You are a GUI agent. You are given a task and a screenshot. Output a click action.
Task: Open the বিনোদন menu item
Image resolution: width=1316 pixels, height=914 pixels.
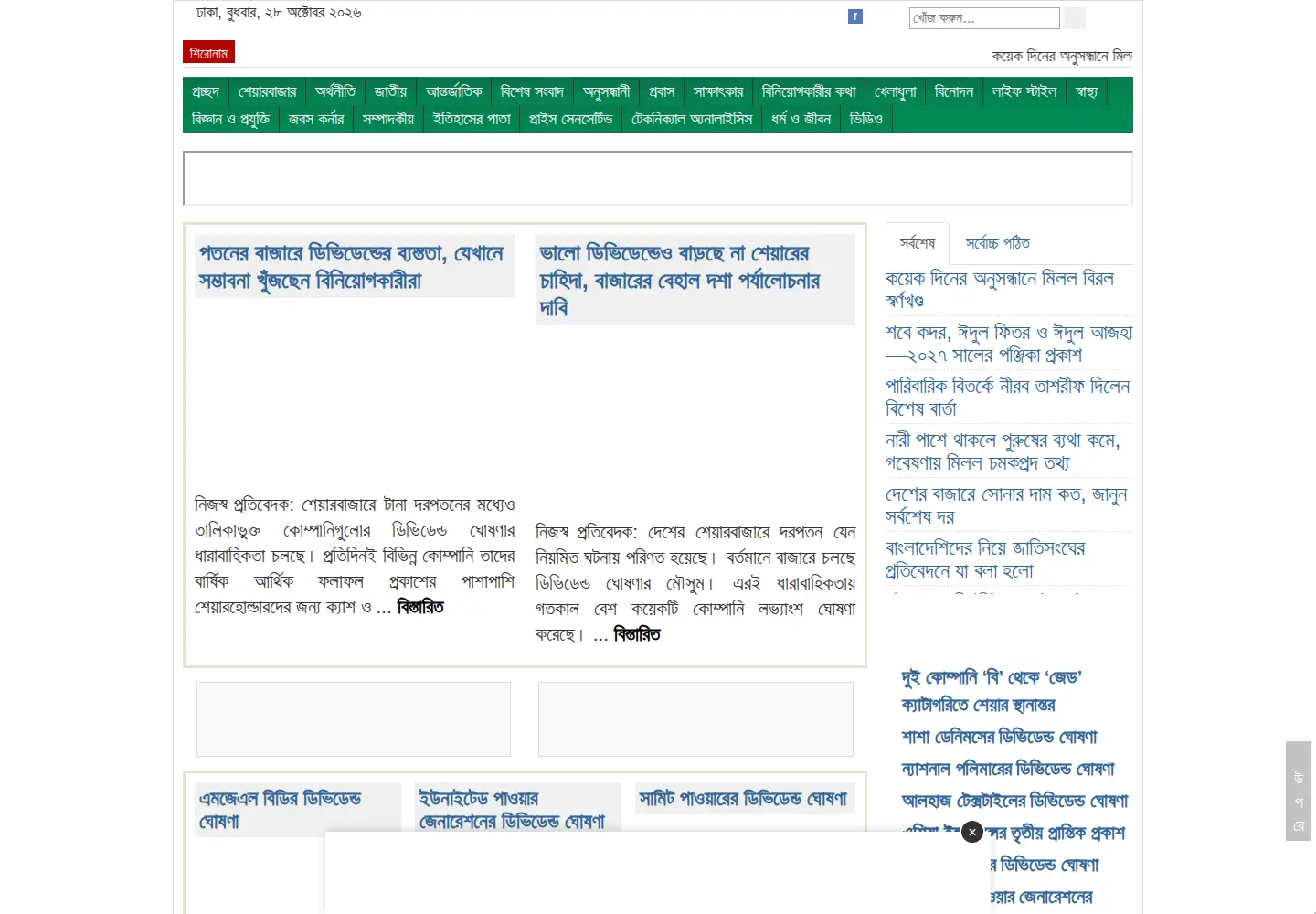point(954,91)
